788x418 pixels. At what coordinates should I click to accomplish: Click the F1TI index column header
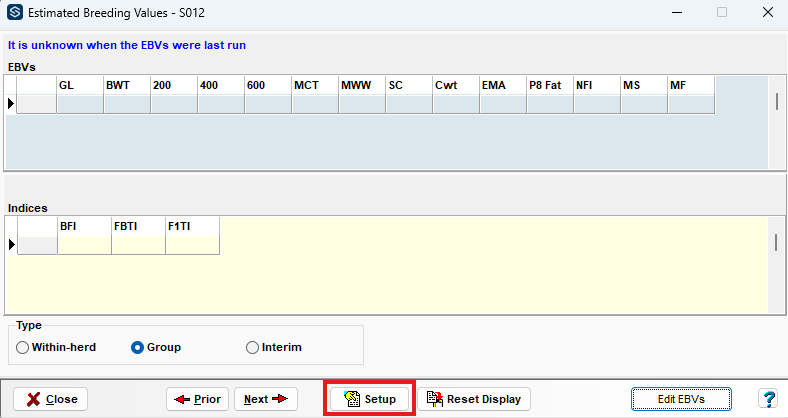(x=192, y=227)
